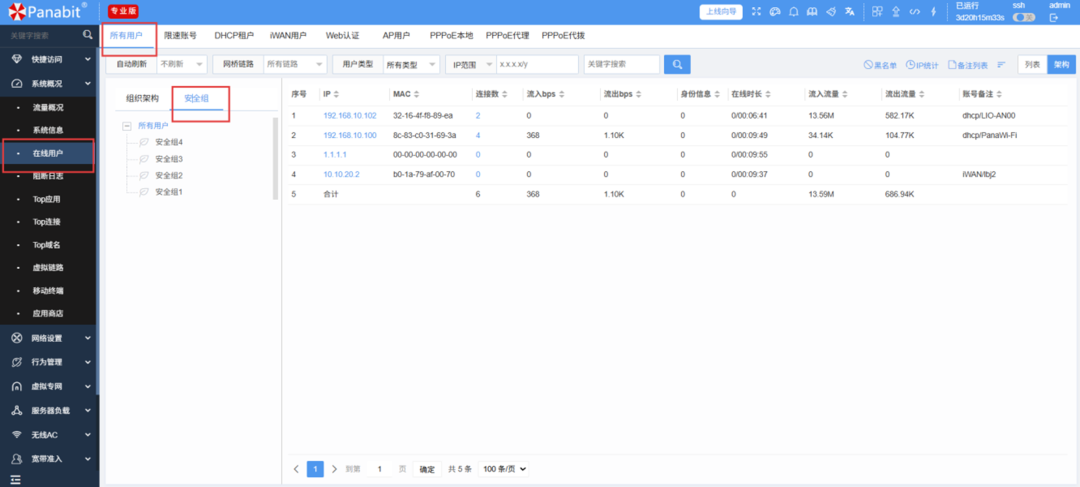
Task: Select 安全组1 tree item
Action: [169, 192]
